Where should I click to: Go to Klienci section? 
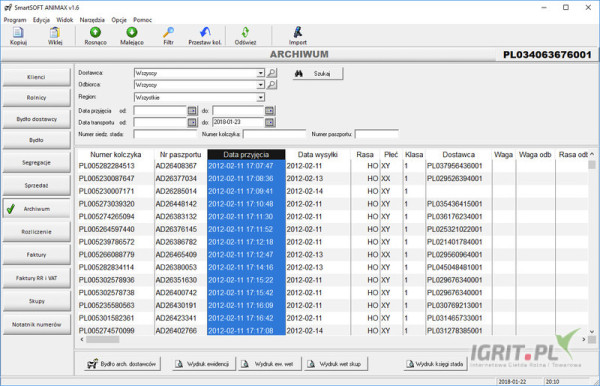coord(36,77)
